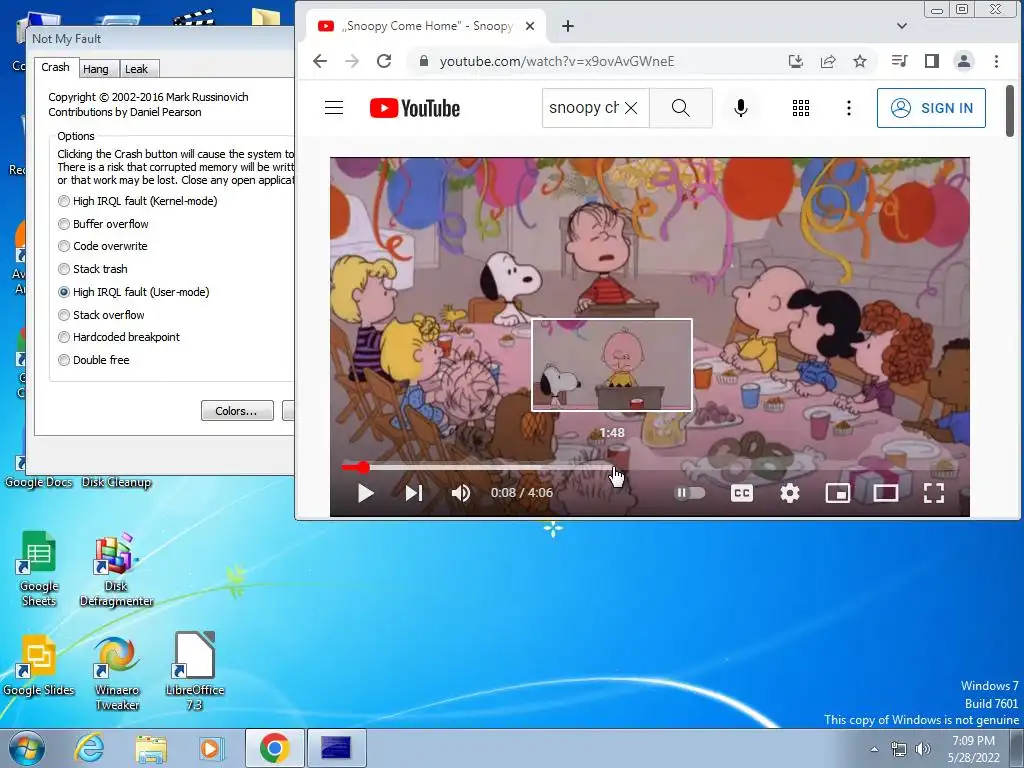This screenshot has width=1024, height=768.
Task: Enable miniplayer mode icon
Action: click(838, 493)
